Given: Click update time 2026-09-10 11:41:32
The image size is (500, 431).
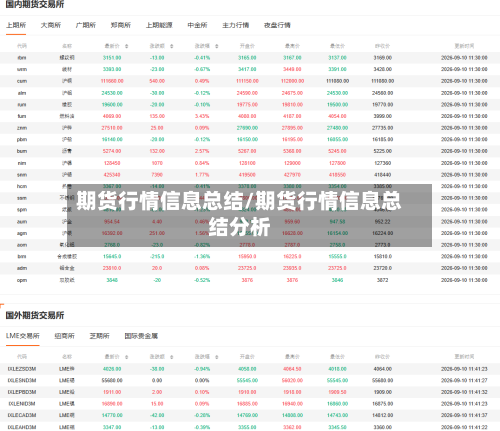Looking at the screenshot, I should pos(464,392).
